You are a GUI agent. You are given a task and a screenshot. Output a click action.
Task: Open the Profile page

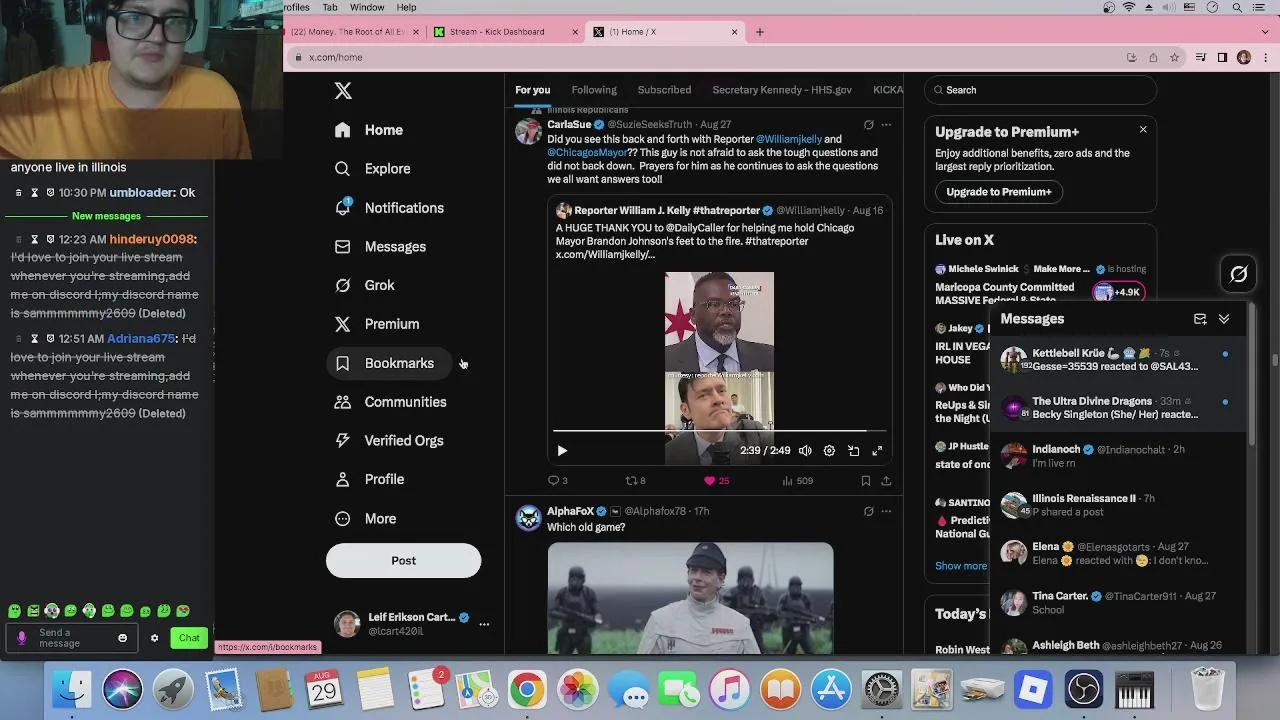(371, 480)
